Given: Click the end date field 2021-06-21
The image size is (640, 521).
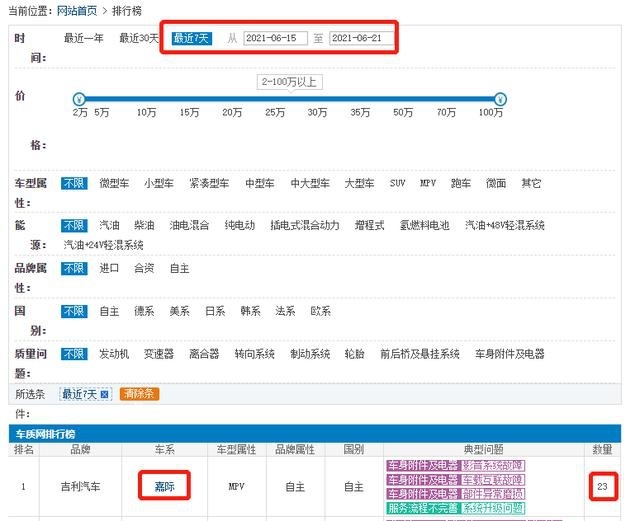Looking at the screenshot, I should pyautogui.click(x=362, y=38).
